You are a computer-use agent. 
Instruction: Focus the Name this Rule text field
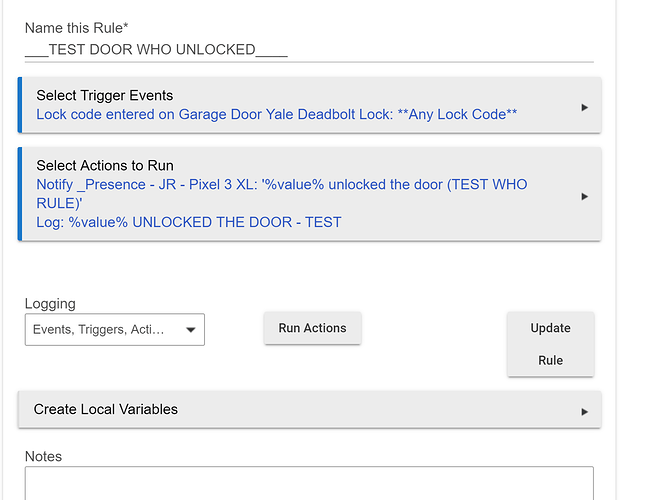(309, 50)
